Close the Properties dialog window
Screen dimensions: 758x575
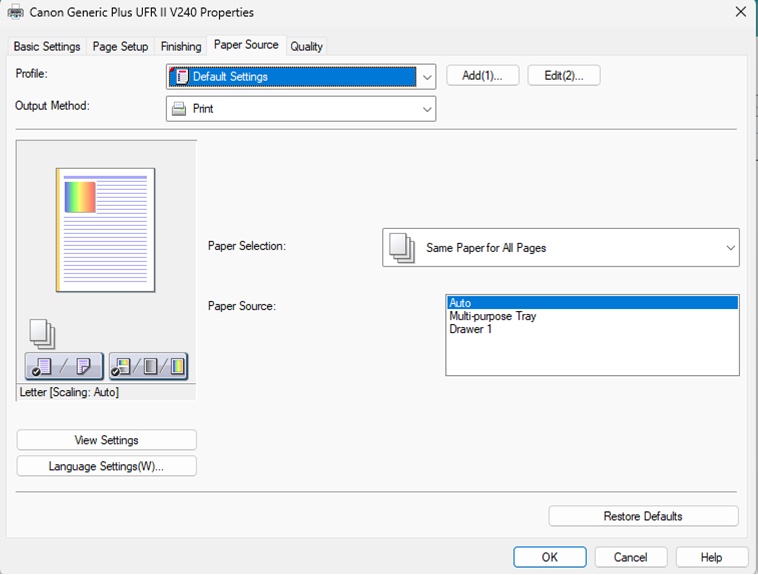(741, 12)
